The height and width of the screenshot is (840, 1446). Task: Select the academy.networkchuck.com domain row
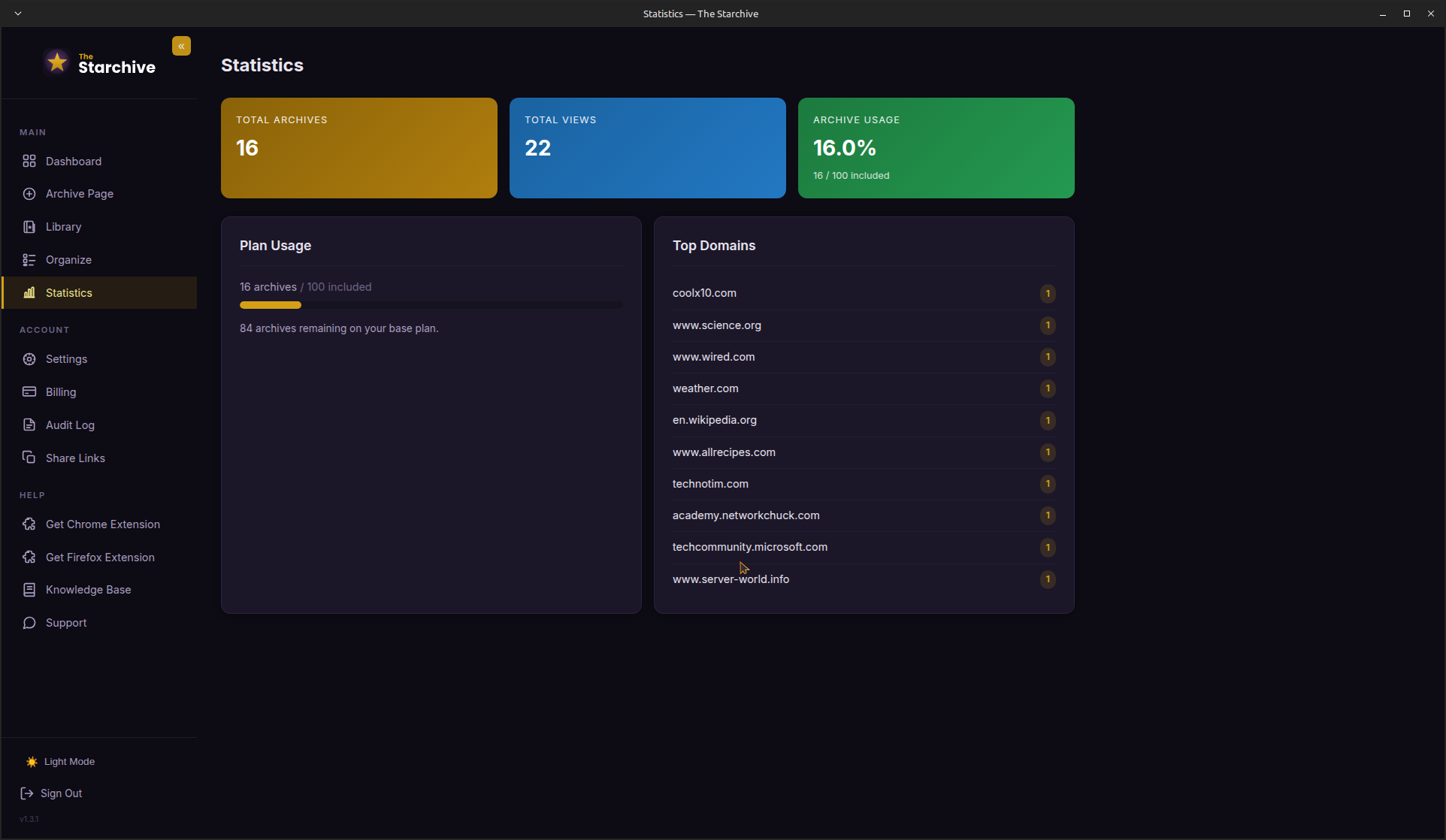click(864, 515)
